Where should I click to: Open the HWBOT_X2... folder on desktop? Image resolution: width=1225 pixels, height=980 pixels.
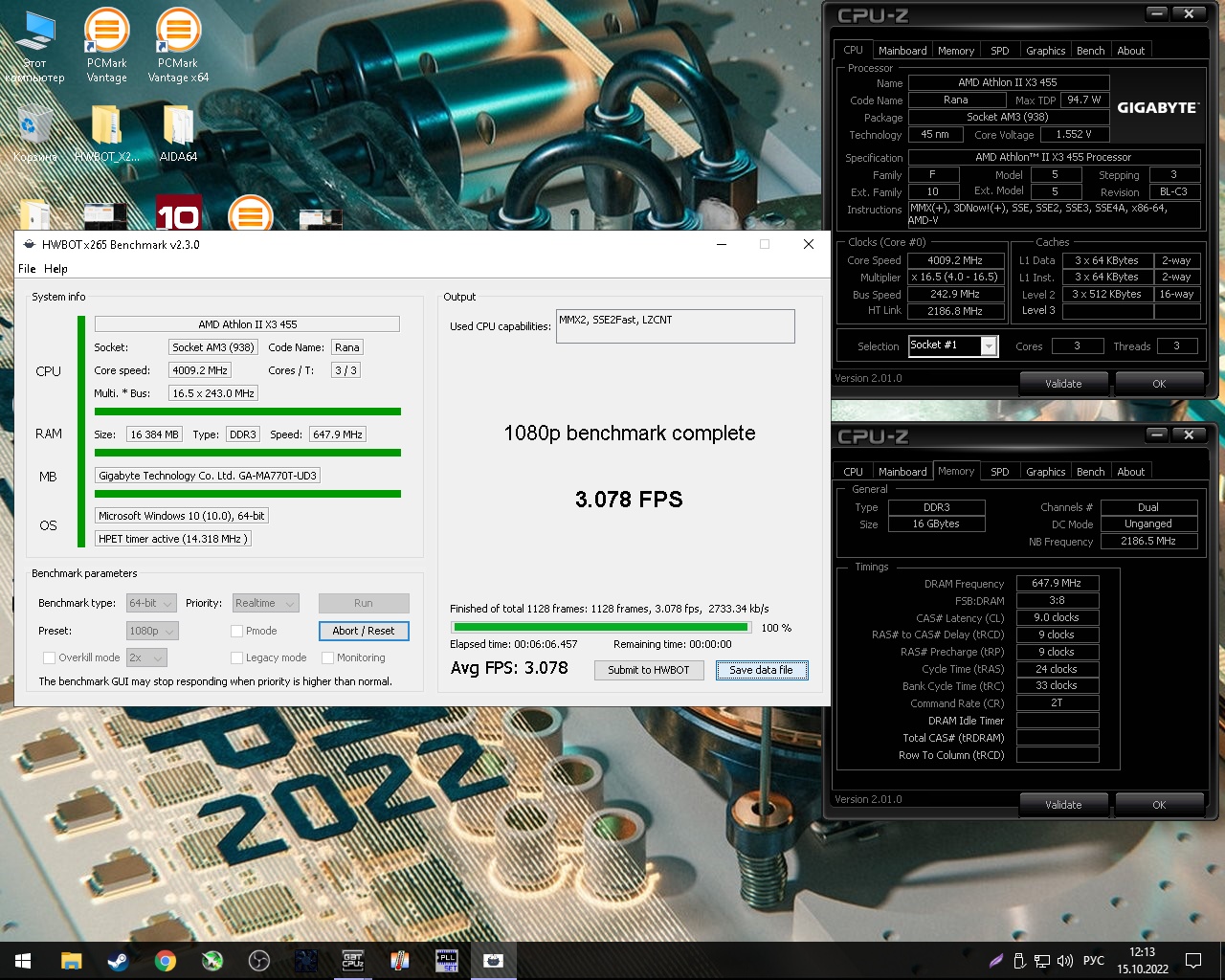pos(106,134)
